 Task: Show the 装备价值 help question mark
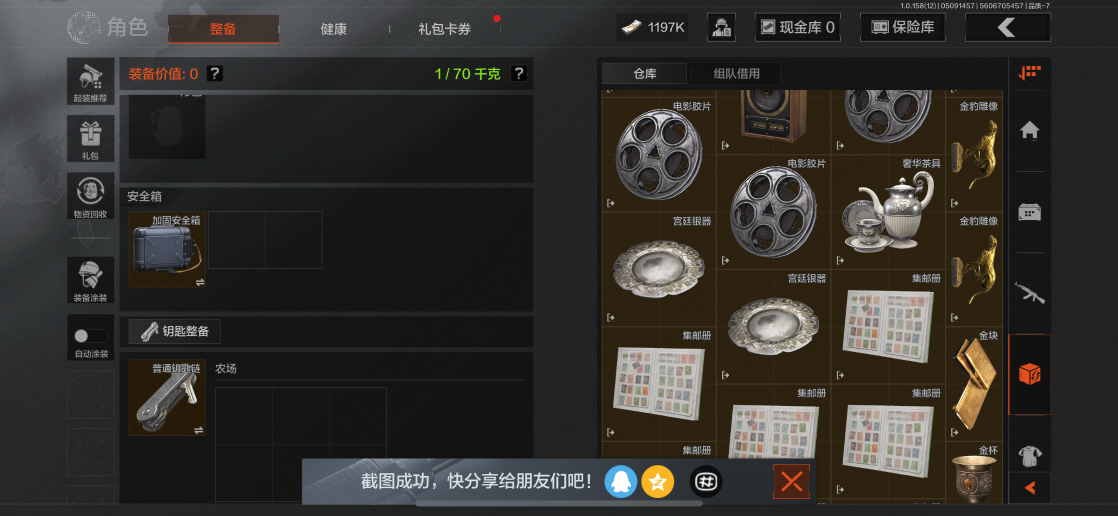tap(215, 73)
